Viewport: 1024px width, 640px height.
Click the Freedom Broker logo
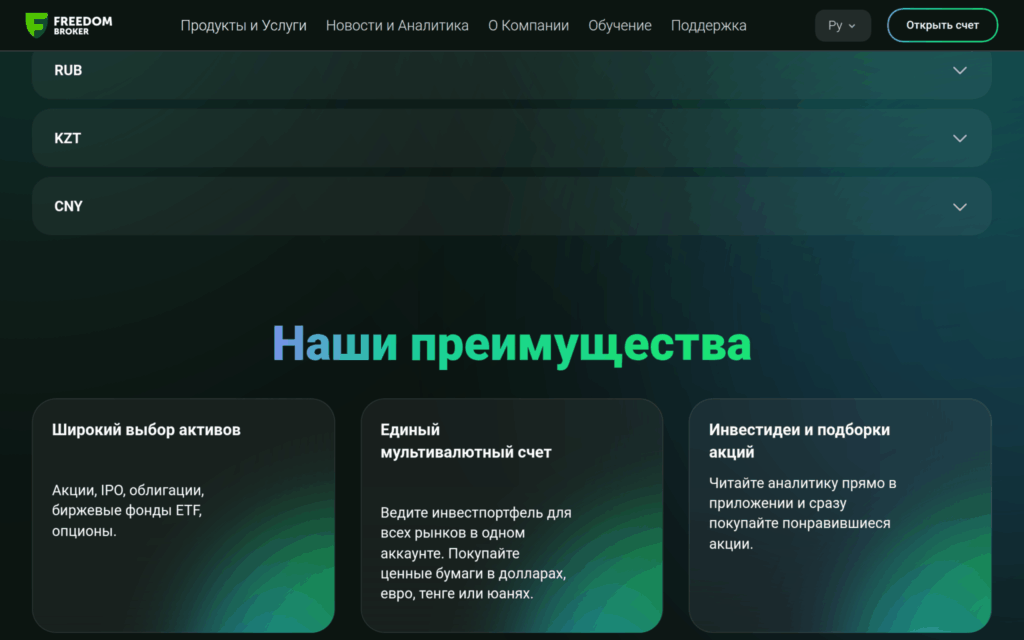tap(69, 25)
